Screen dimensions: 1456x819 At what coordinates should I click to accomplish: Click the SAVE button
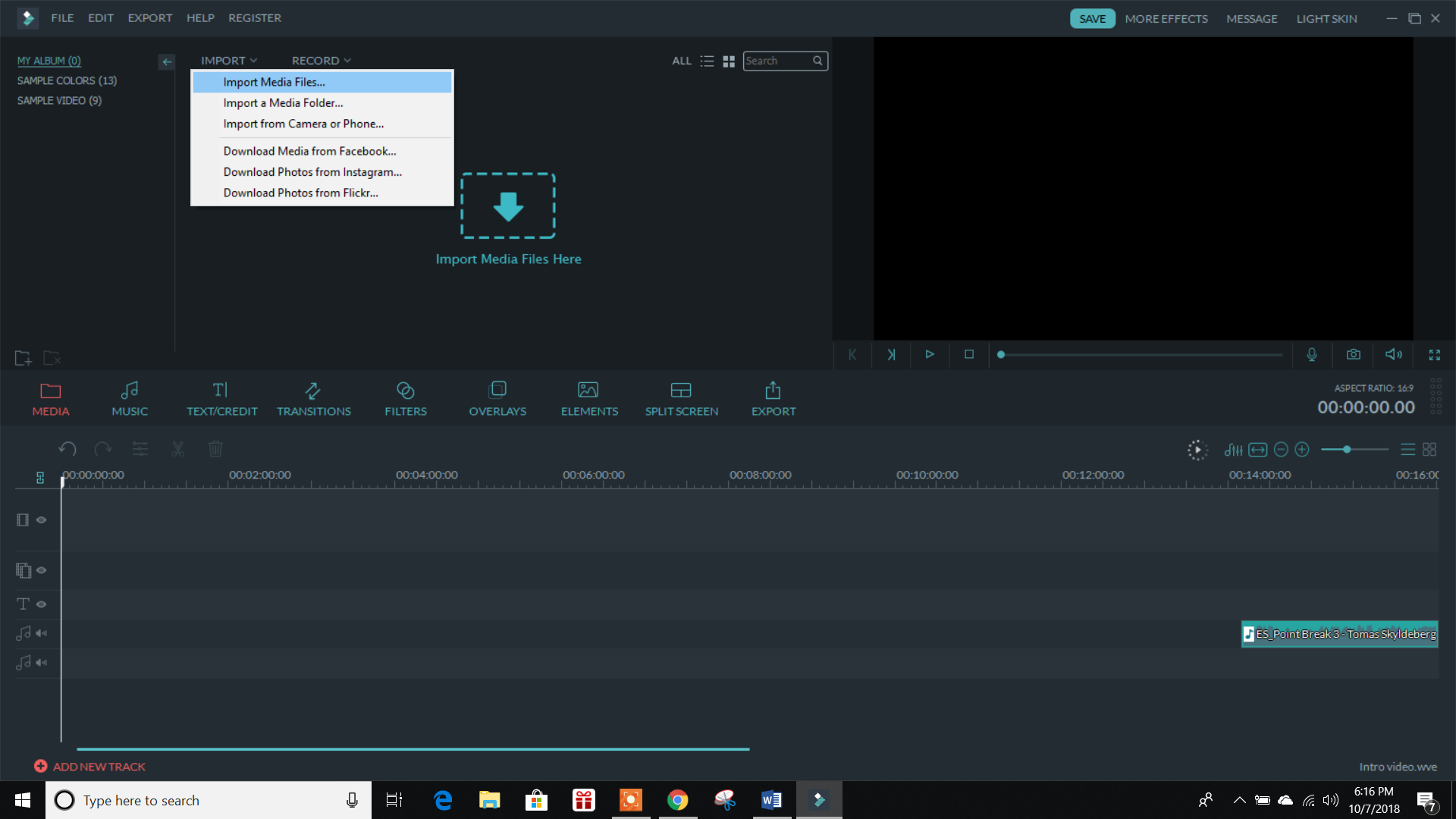(x=1092, y=18)
